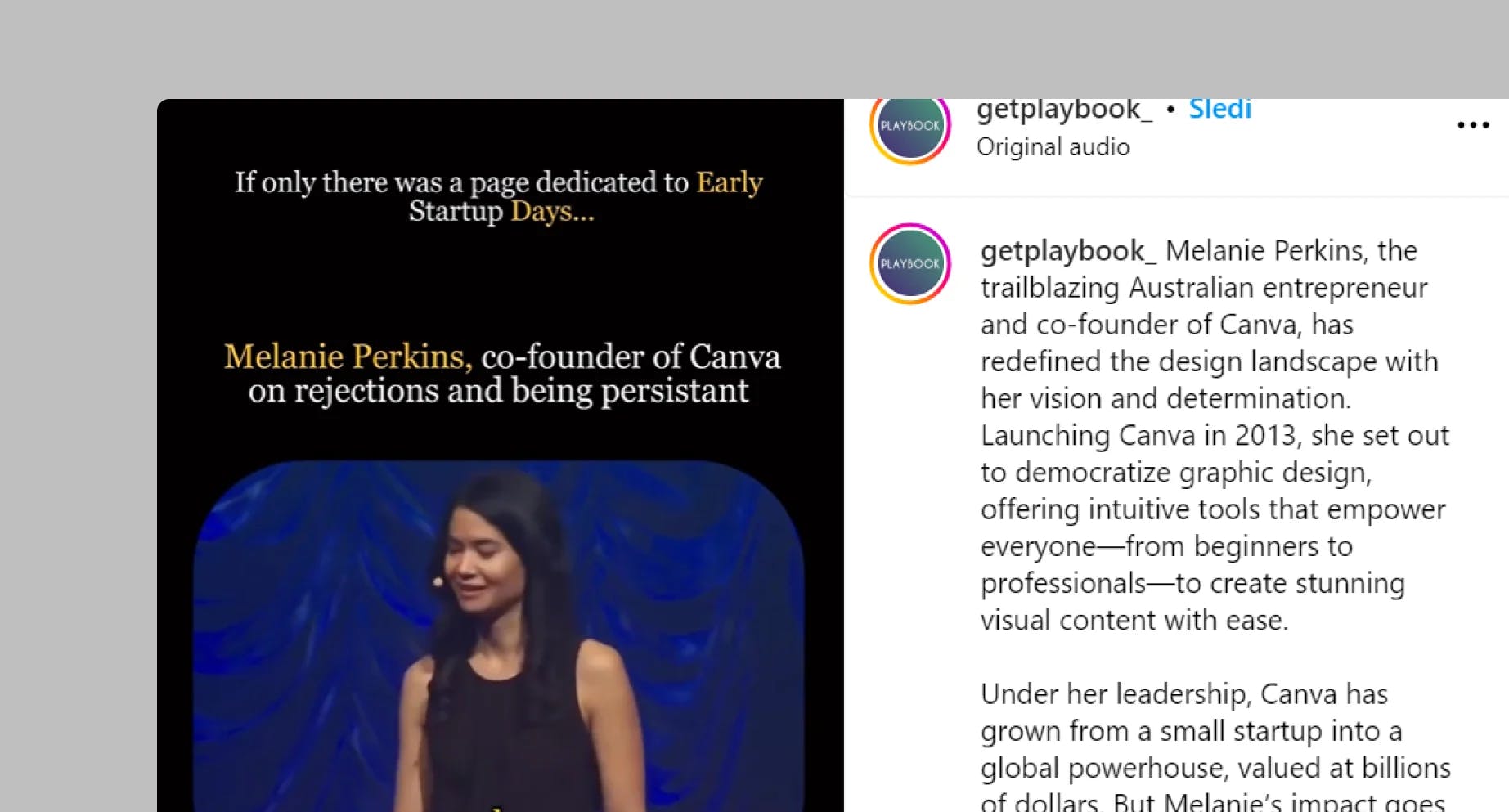Click caption line 'redefined the design landscape with'

(x=1210, y=361)
